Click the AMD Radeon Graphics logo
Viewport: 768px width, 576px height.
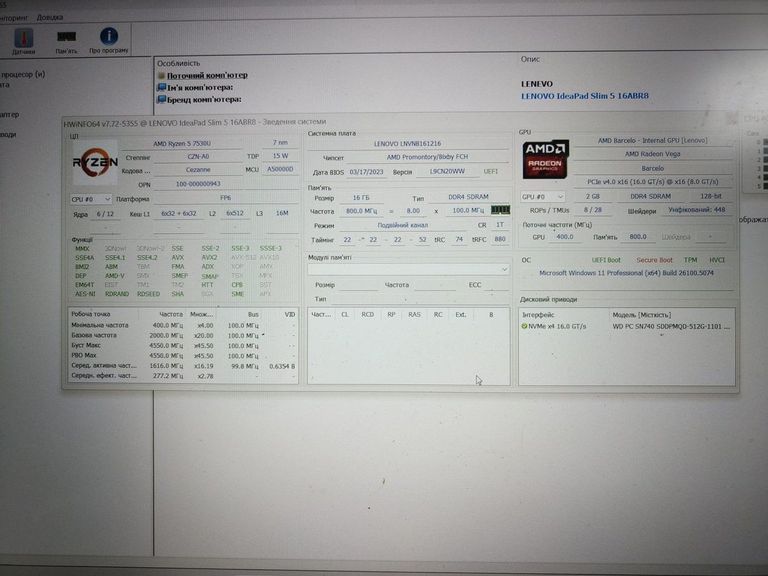coord(545,159)
